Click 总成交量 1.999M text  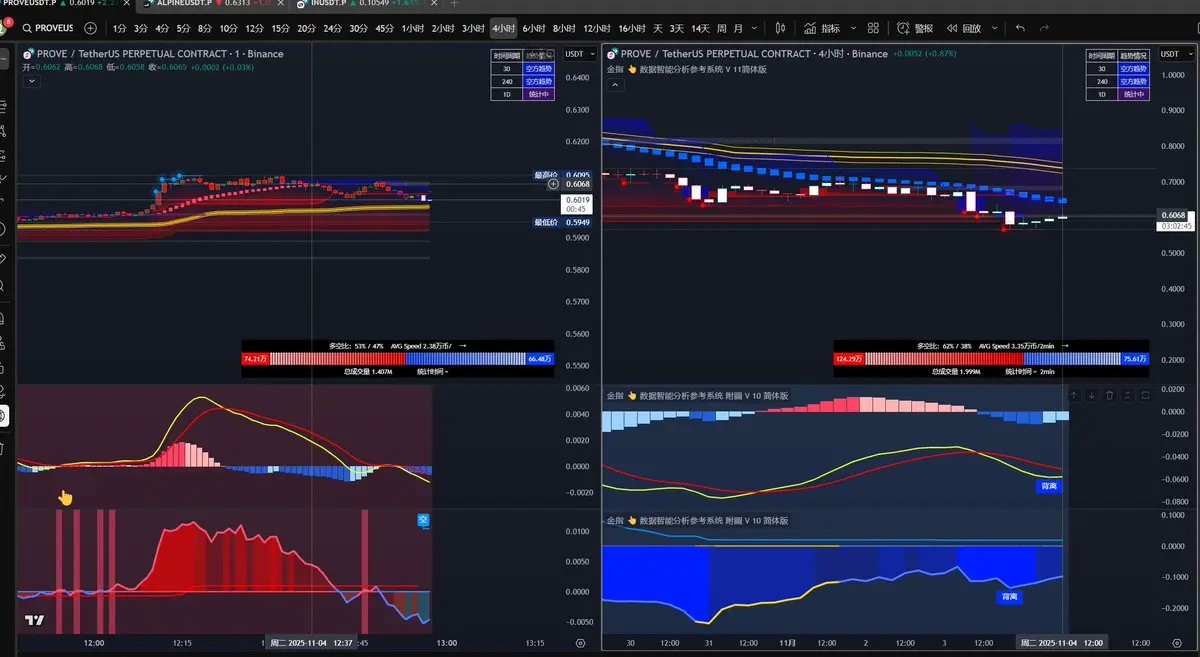955,371
